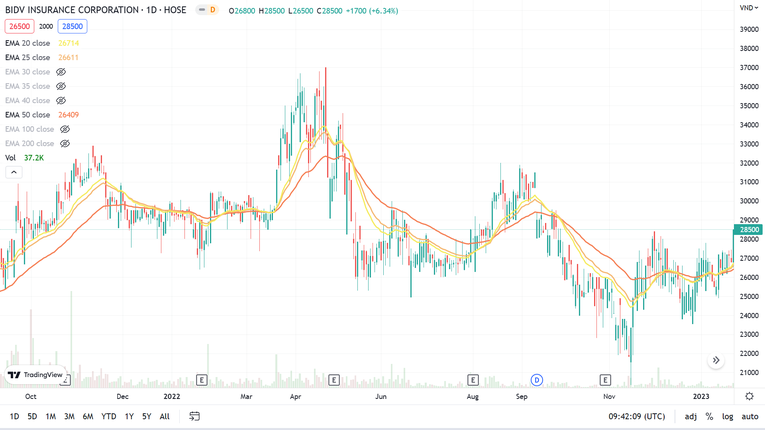Toggle the log scale option
Viewport: 765px width, 430px height.
727,416
